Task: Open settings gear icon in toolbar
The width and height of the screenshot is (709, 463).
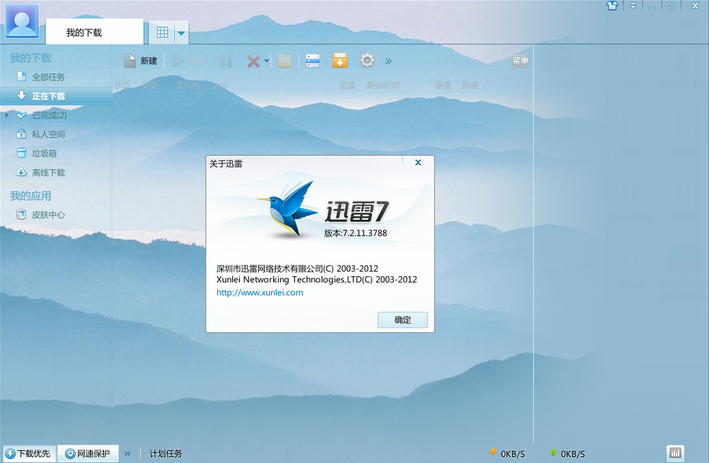Action: point(367,61)
